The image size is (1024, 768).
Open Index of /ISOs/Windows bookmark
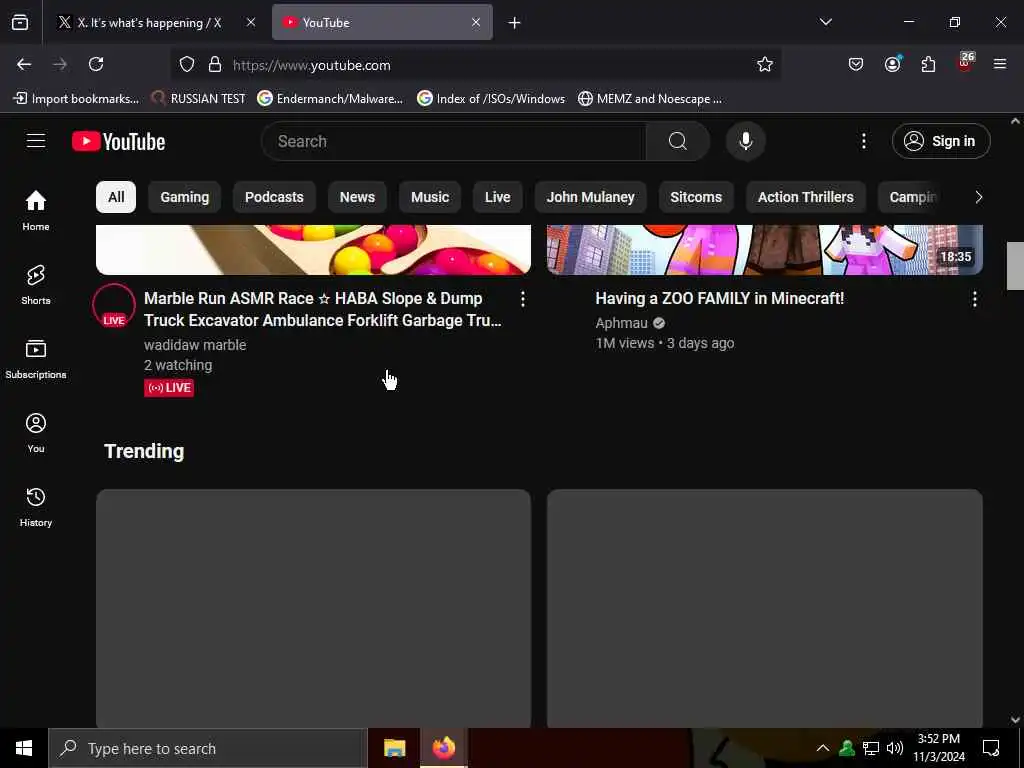(491, 99)
